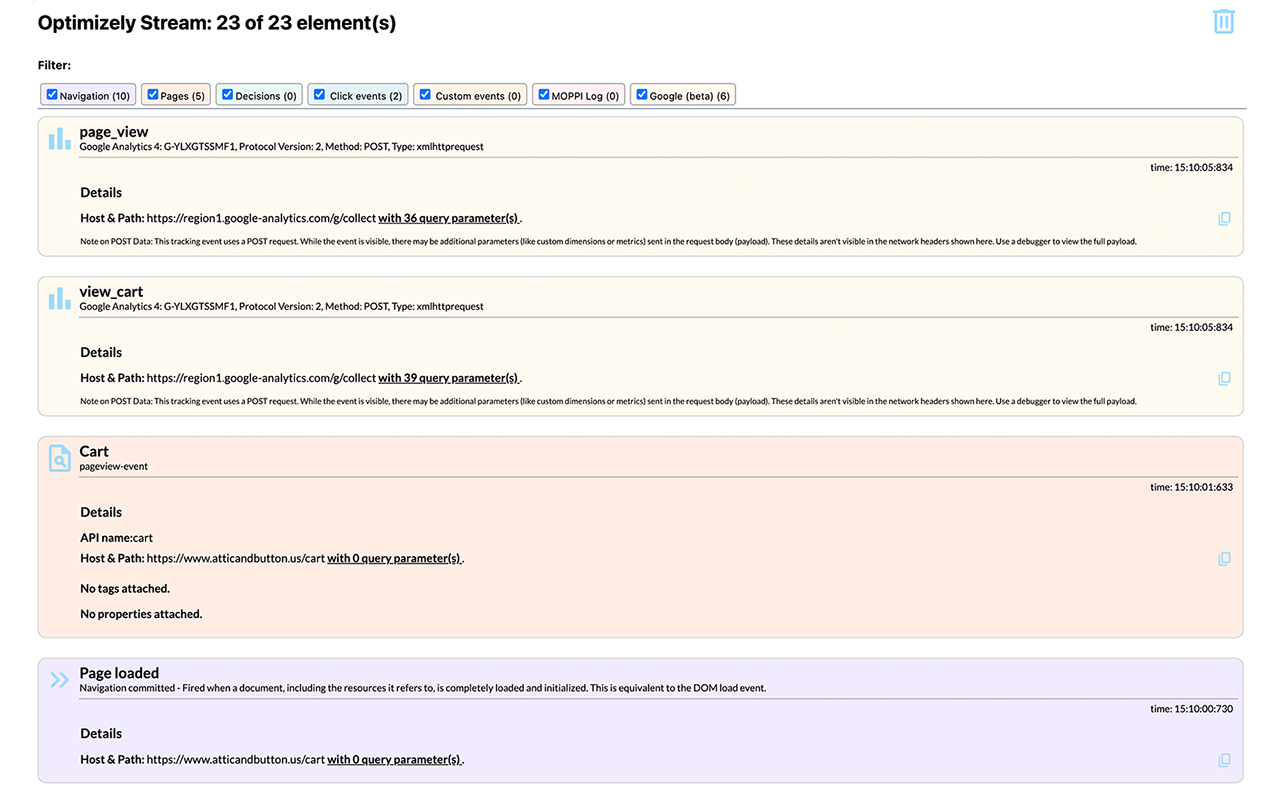Toggle the Decisions (0) filter checkbox
Viewport: 1280px width, 800px height.
227,95
